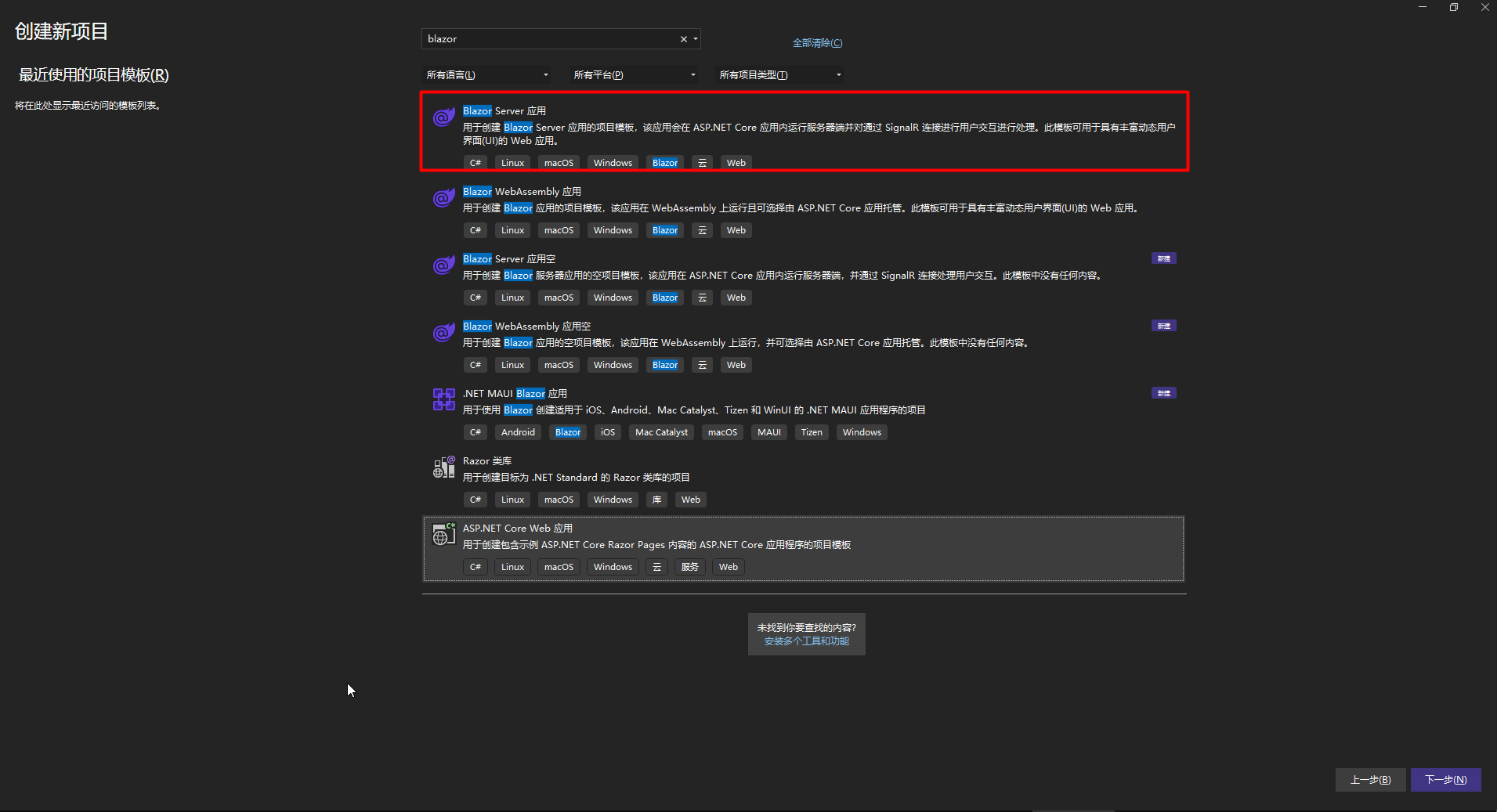The image size is (1497, 812).
Task: Click the Blazor Server app template icon
Action: coord(444,117)
